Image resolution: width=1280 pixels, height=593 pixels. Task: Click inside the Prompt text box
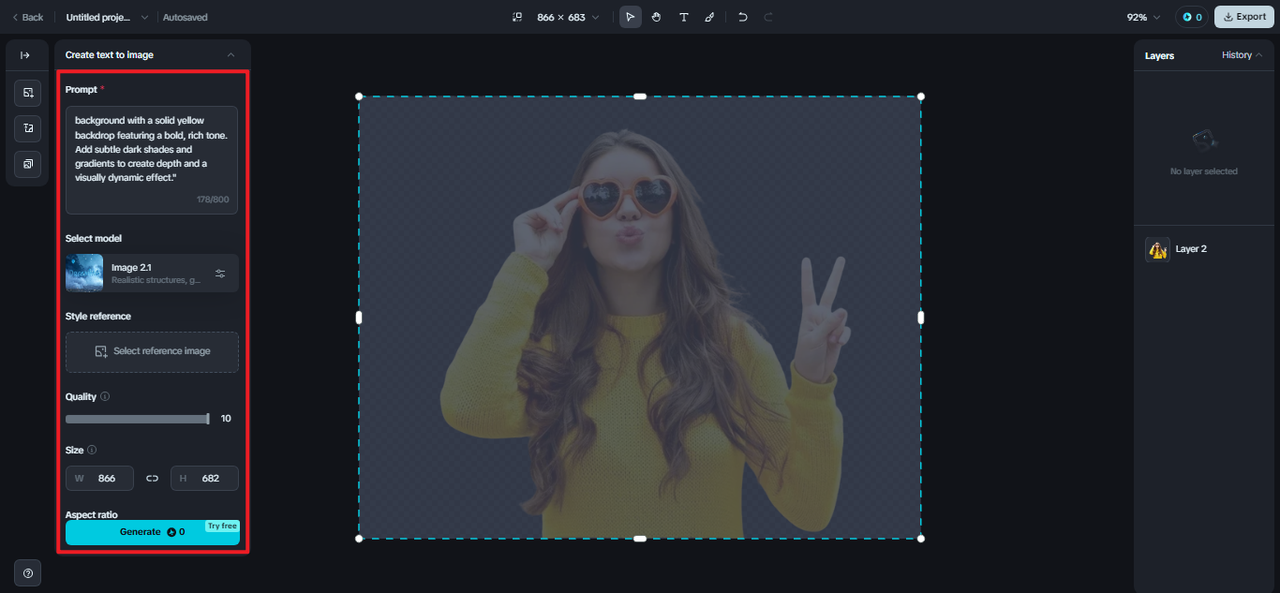click(152, 160)
